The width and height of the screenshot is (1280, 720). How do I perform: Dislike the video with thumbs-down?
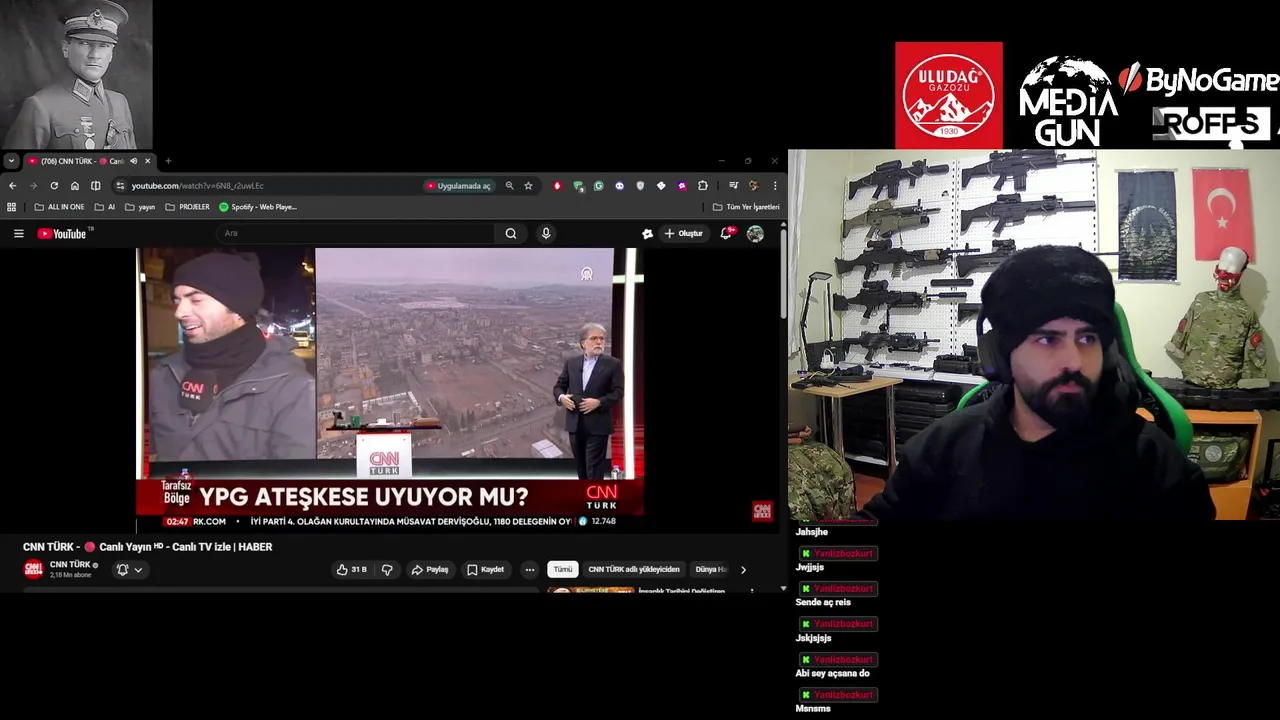pos(387,569)
